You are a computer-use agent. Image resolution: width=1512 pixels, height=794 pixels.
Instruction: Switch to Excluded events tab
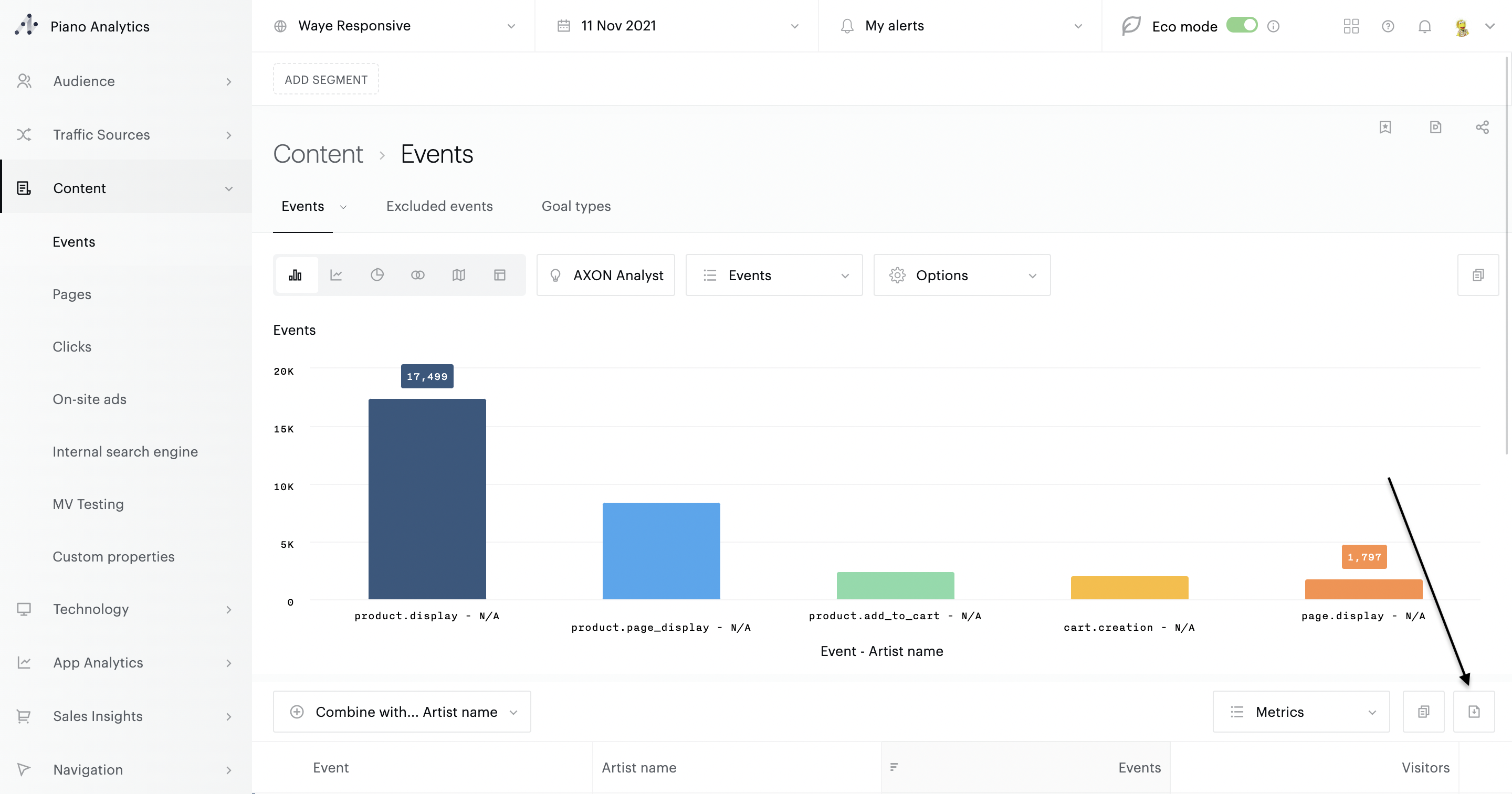tap(439, 206)
